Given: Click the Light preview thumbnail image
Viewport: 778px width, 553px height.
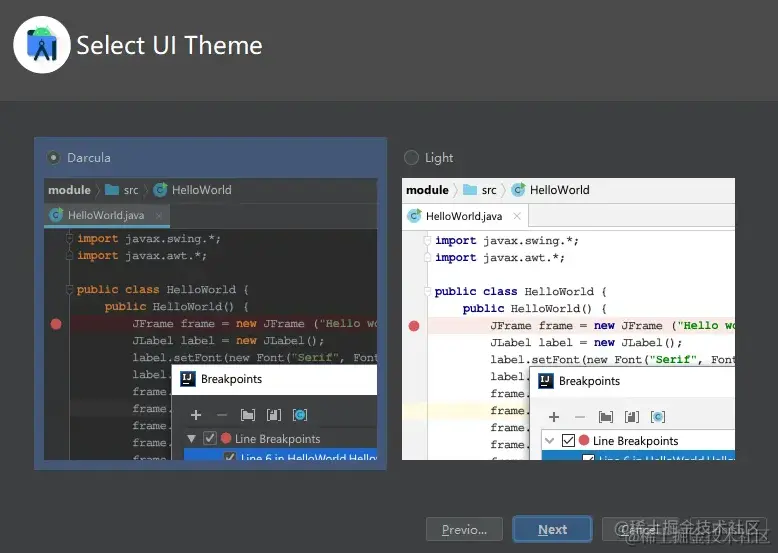Looking at the screenshot, I should 569,319.
